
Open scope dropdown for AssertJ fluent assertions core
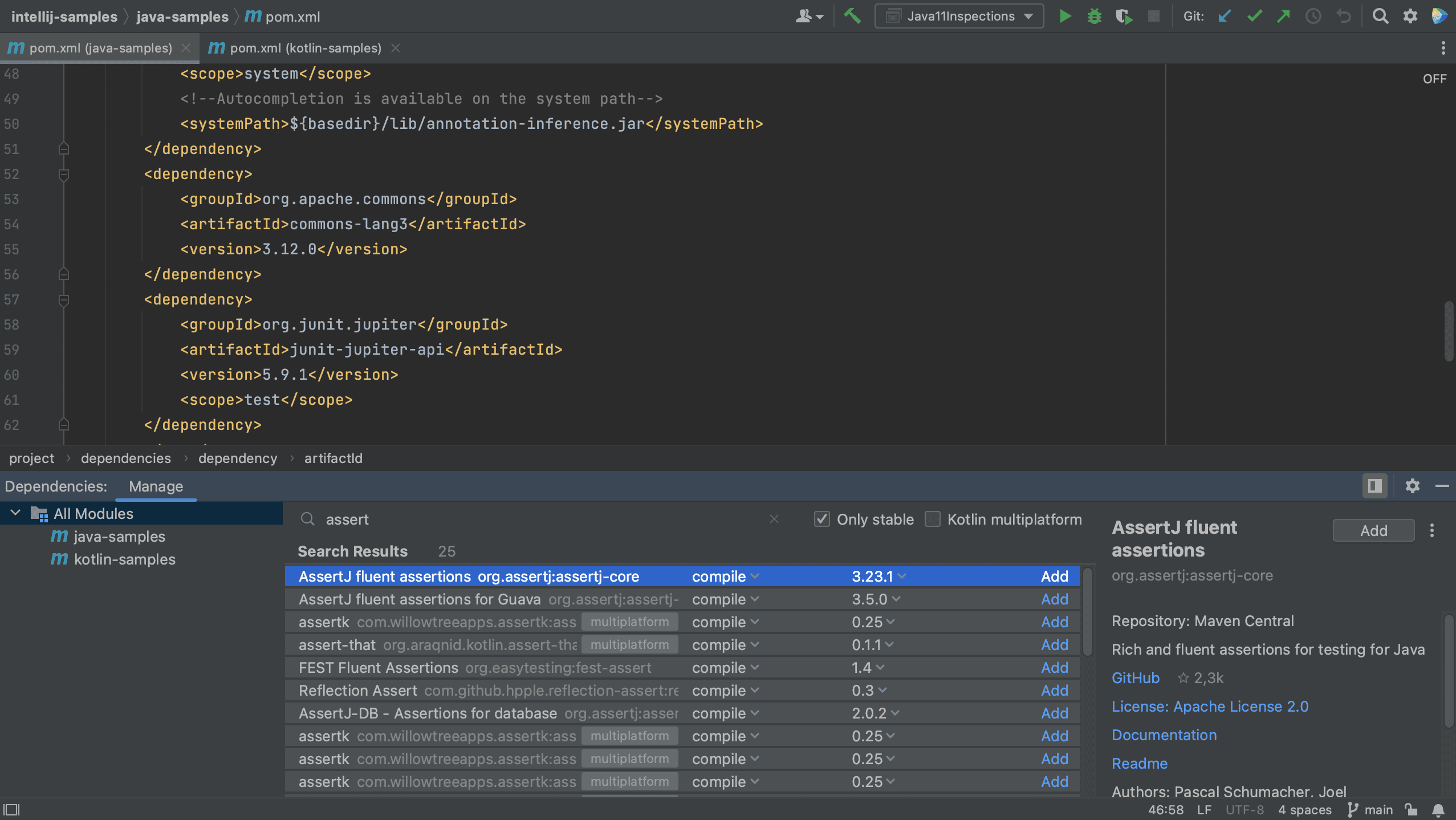725,577
